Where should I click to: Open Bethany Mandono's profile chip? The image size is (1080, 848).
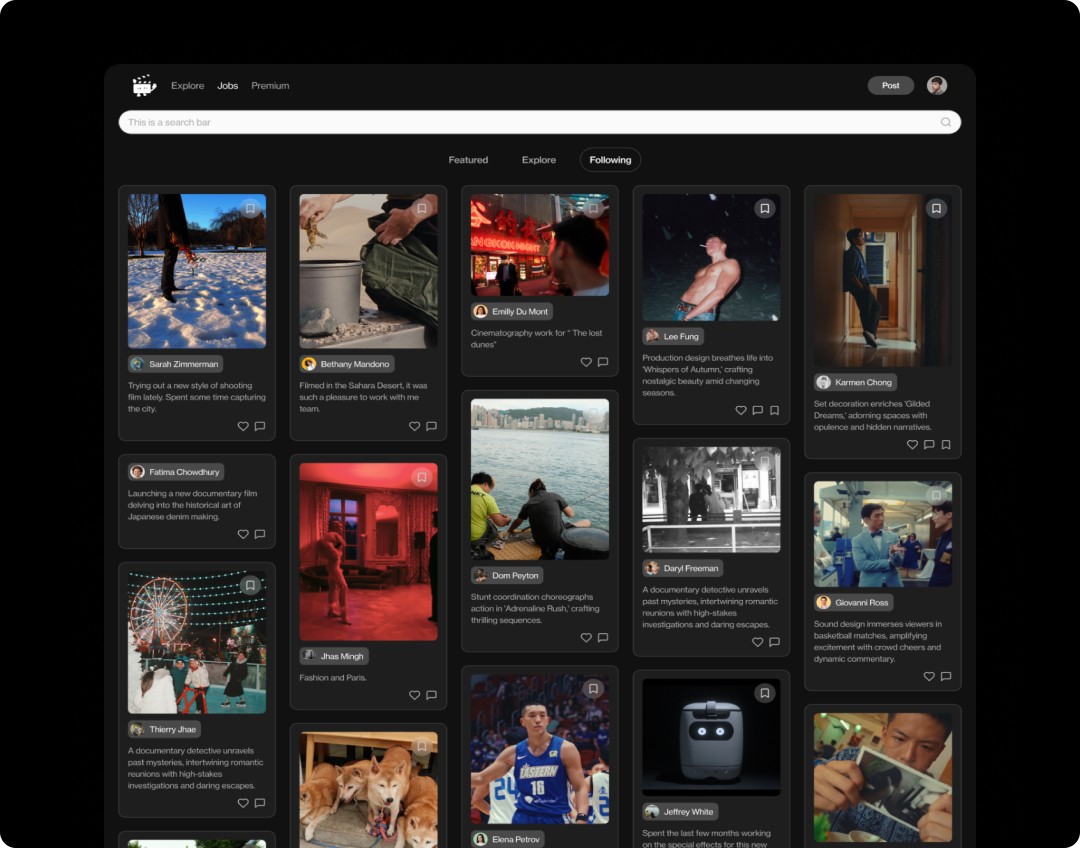[347, 364]
